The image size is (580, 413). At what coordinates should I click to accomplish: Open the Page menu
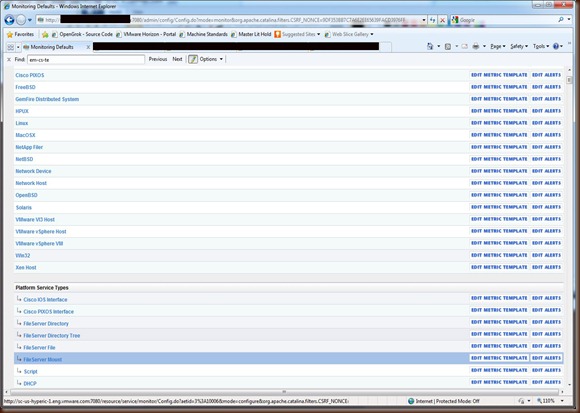point(498,46)
